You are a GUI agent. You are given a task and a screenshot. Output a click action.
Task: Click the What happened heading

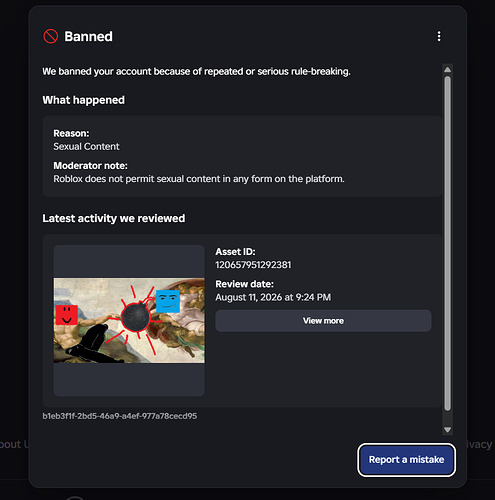(x=84, y=100)
